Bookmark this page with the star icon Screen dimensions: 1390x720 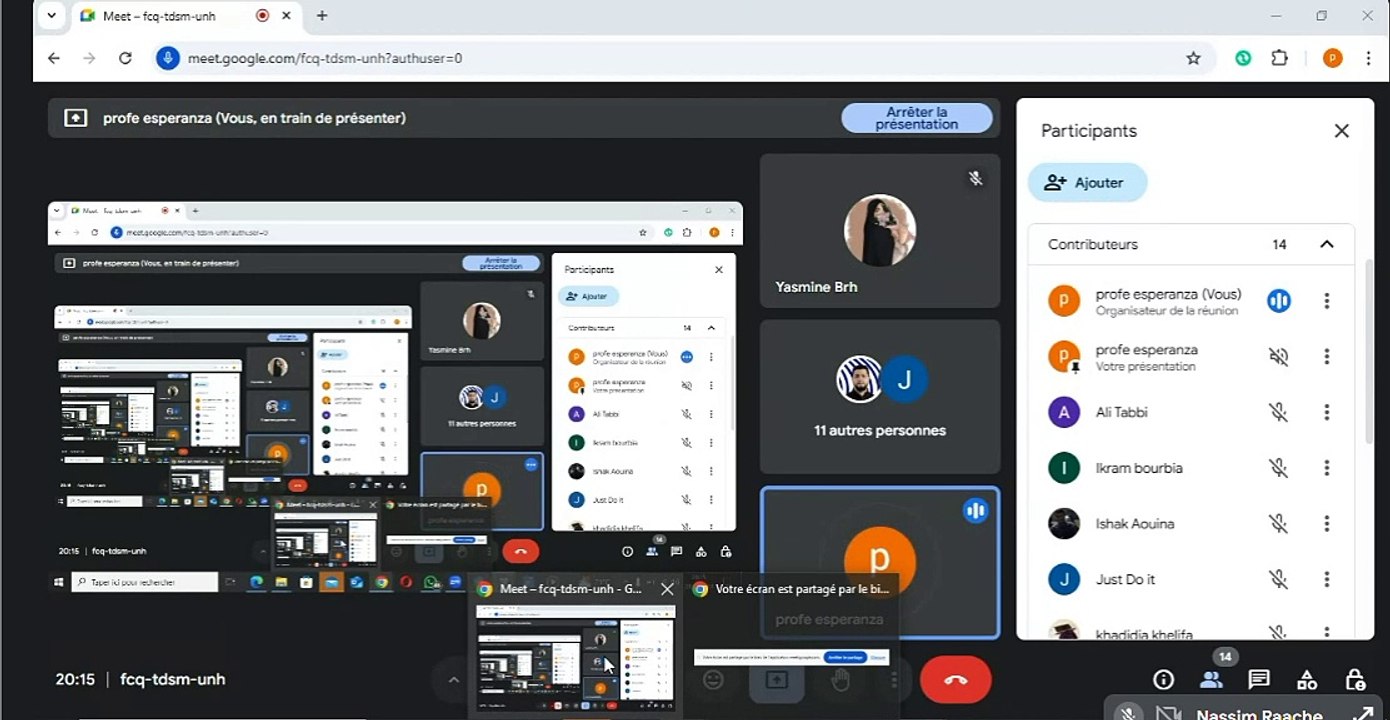click(x=1193, y=58)
